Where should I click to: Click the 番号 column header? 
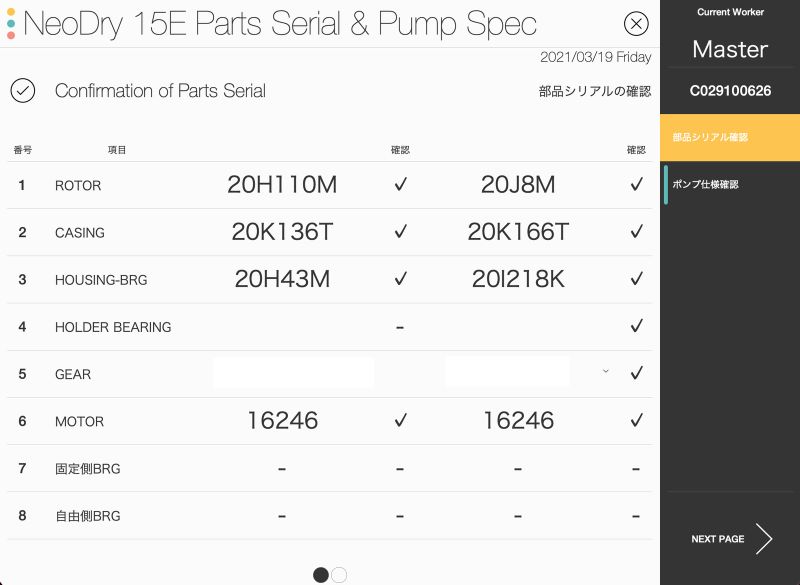(22, 150)
